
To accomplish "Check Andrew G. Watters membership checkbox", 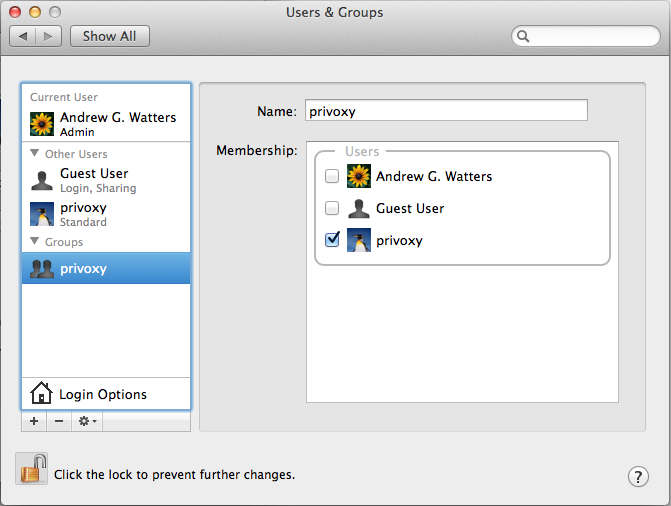I will click(x=332, y=176).
